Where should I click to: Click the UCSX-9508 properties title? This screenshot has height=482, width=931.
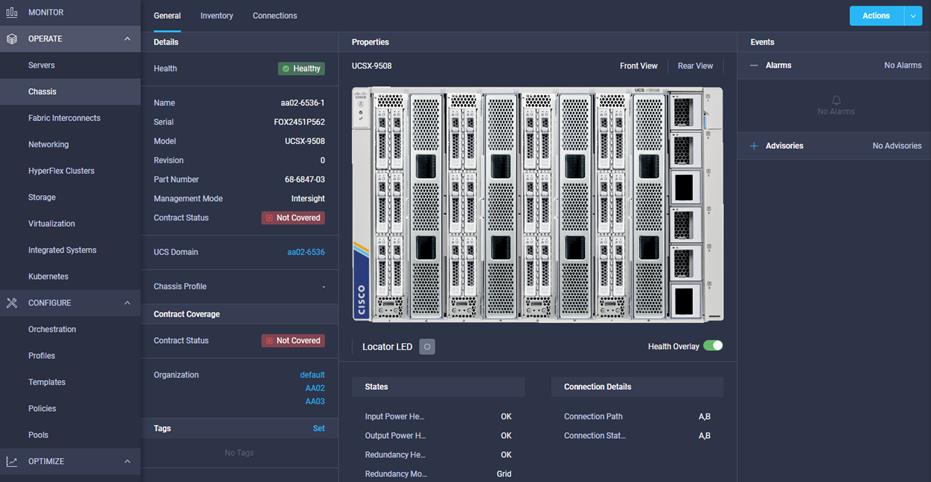[372, 66]
